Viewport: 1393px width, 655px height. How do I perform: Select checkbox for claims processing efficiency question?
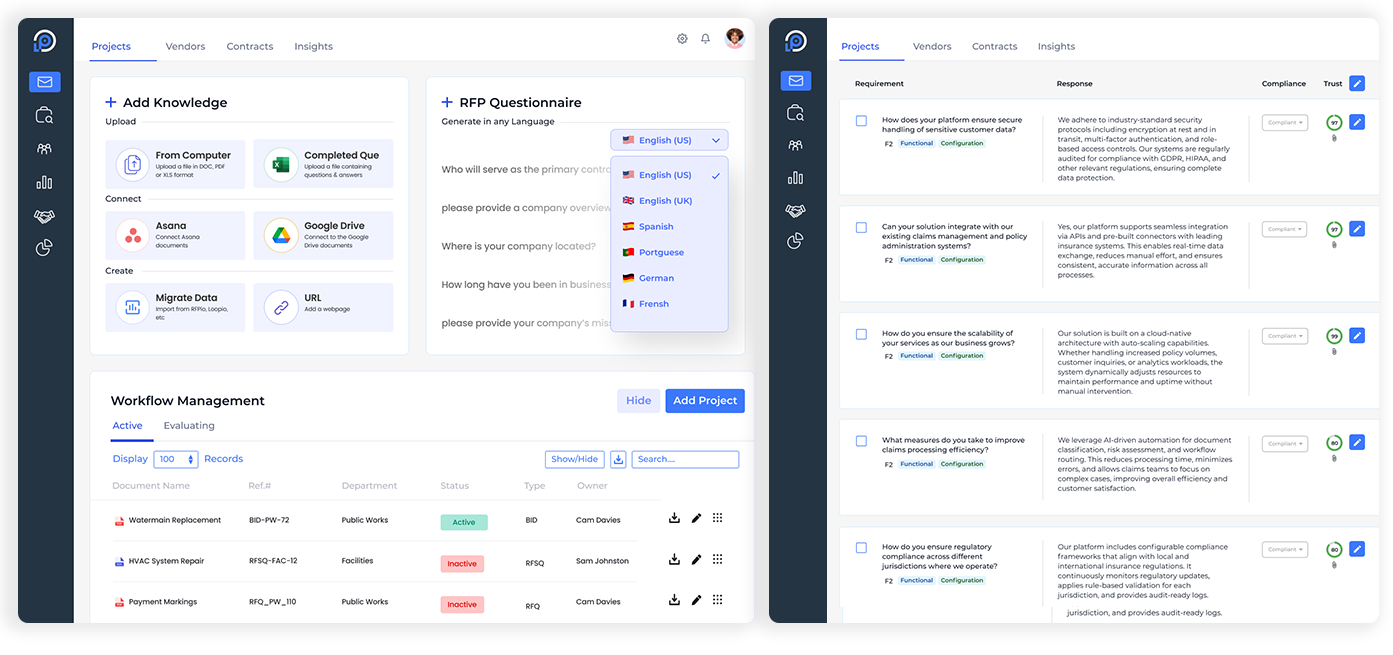pyautogui.click(x=861, y=440)
